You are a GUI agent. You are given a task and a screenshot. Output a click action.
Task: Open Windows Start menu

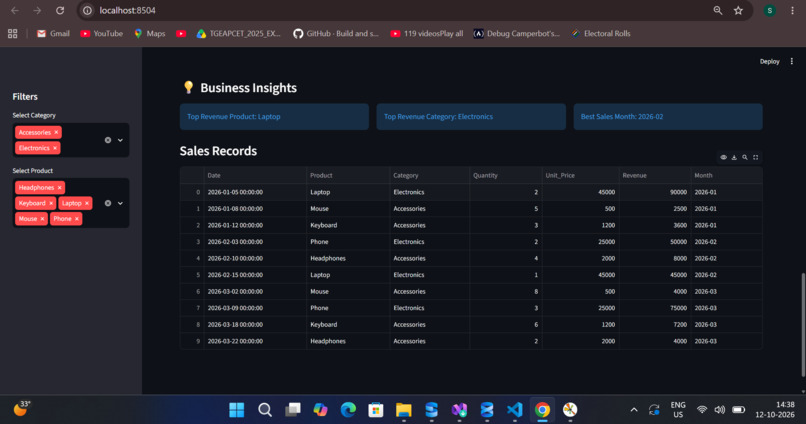tap(236, 410)
